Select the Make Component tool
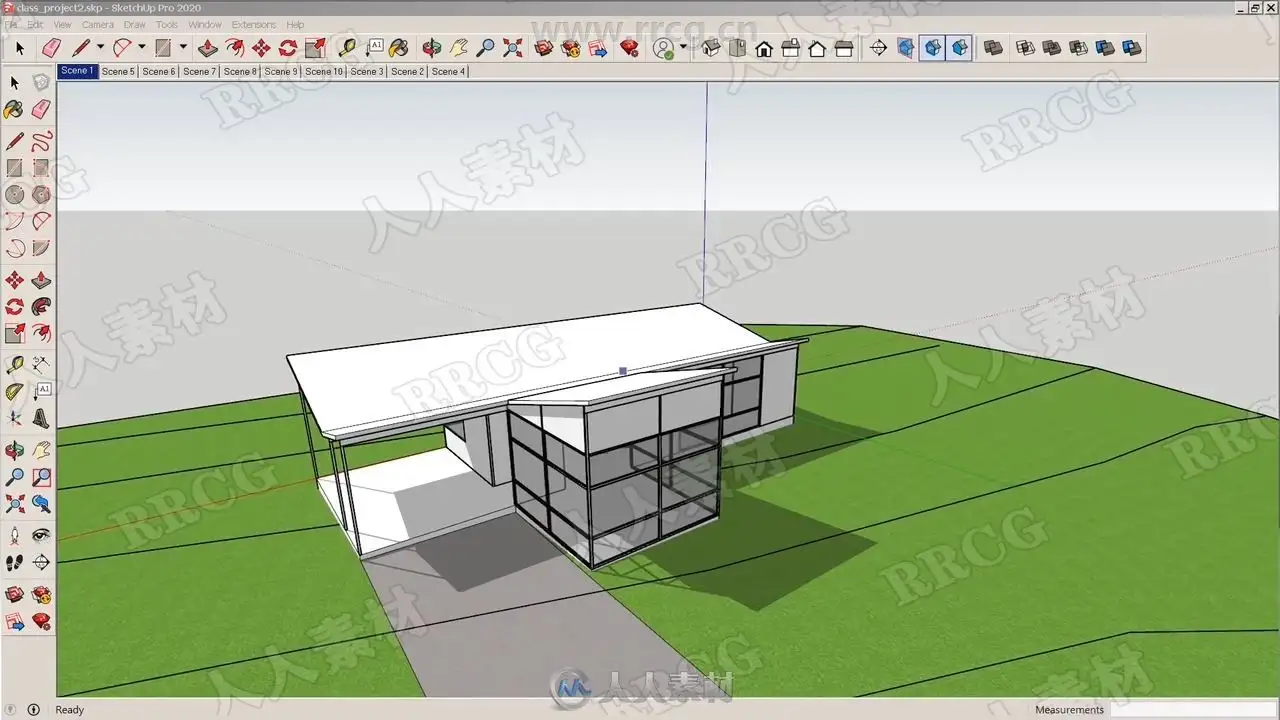The height and width of the screenshot is (720, 1280). (x=41, y=82)
